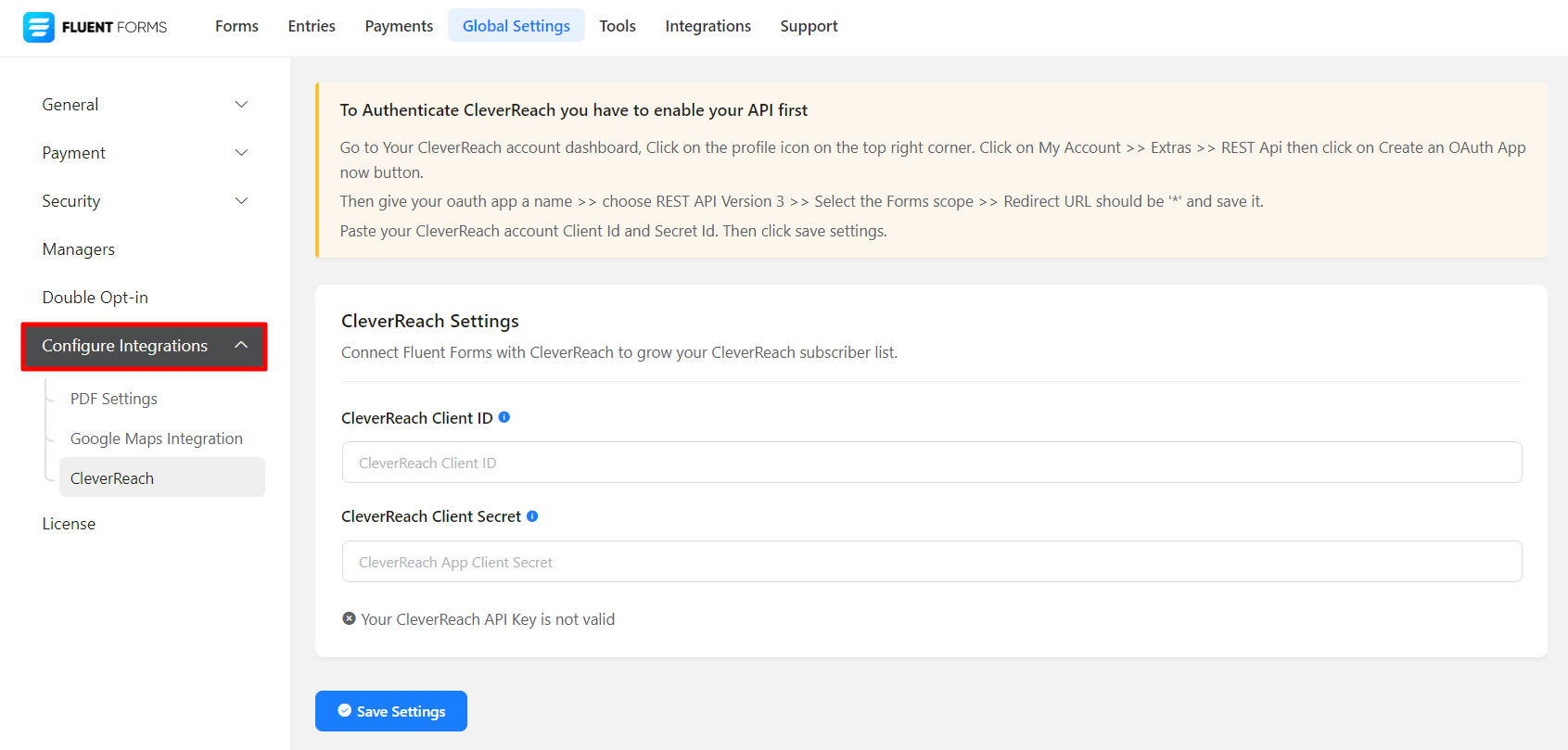
Task: Expand the Security settings chevron
Action: [x=241, y=201]
